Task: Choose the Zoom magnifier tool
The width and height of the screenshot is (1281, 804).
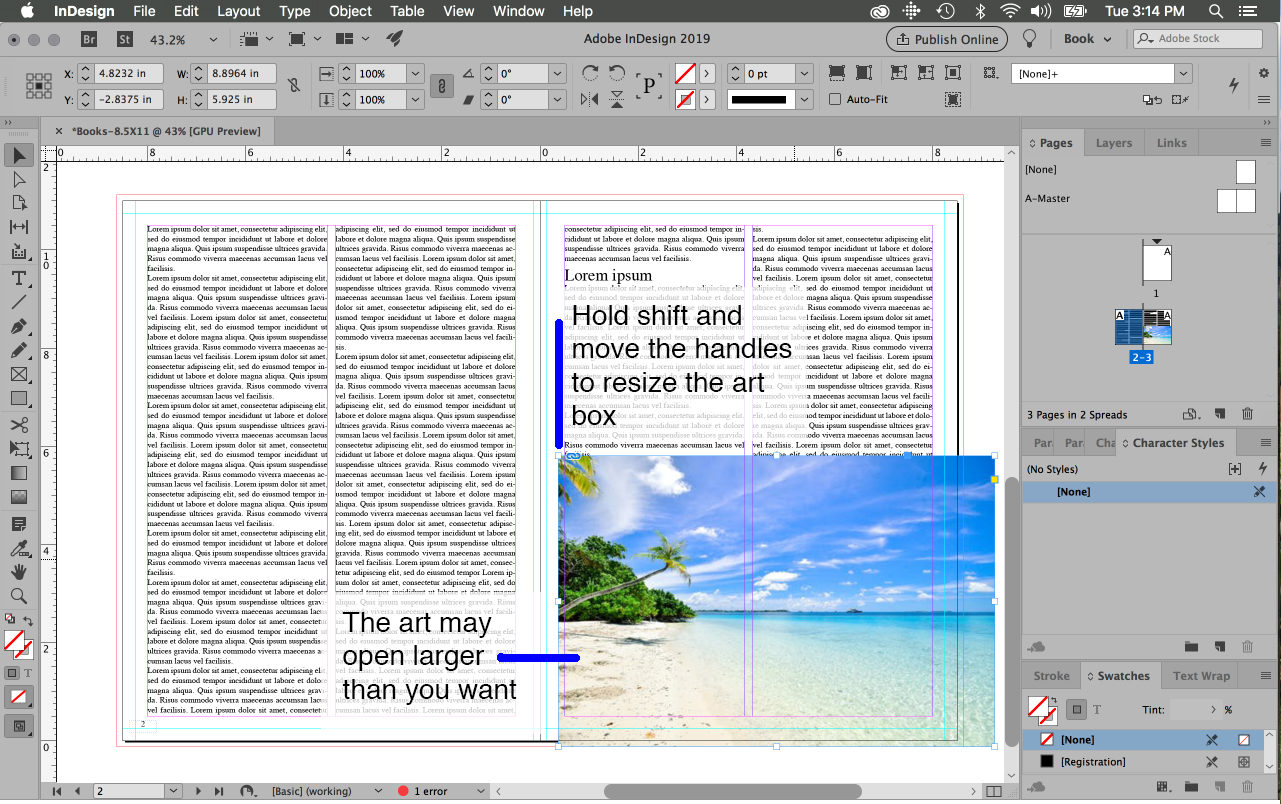Action: click(19, 596)
